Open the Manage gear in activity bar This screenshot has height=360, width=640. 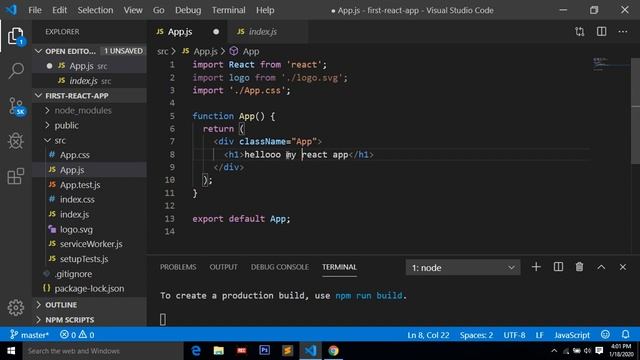point(16,307)
